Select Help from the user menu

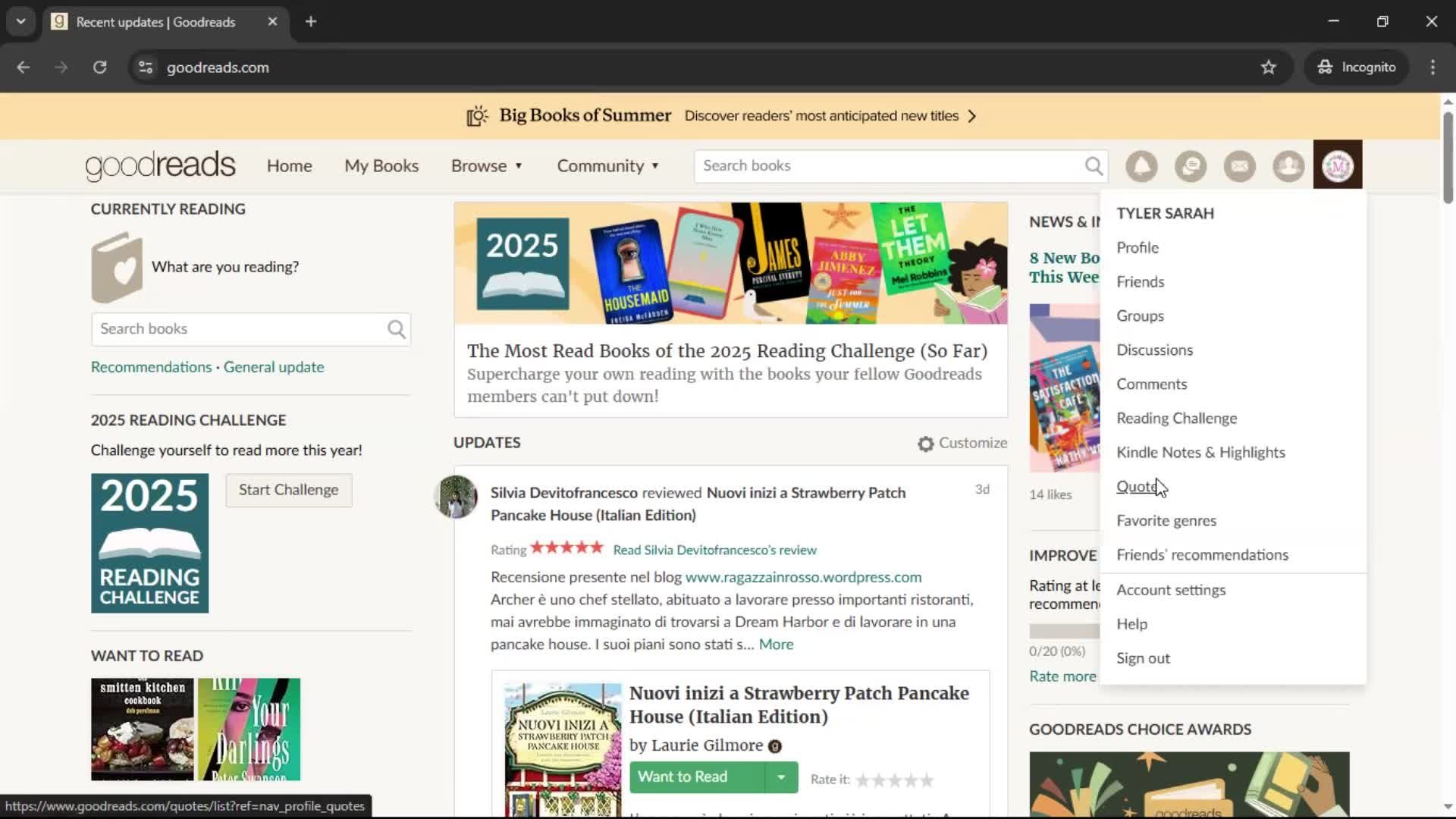1132,624
